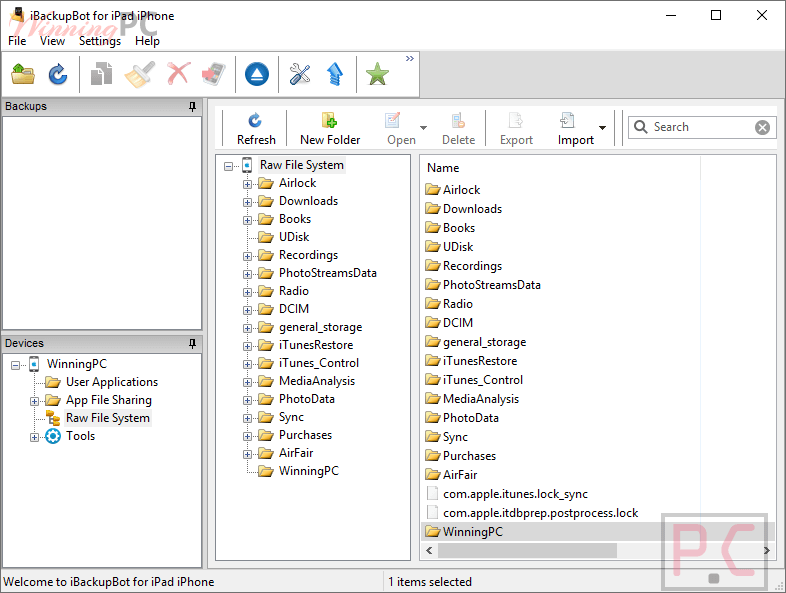
Task: Select Purchases folder in file list
Action: tap(469, 456)
